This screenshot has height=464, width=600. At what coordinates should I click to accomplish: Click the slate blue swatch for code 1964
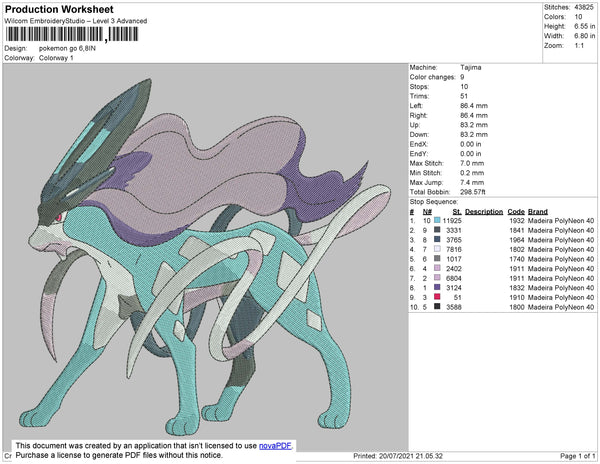click(437, 240)
